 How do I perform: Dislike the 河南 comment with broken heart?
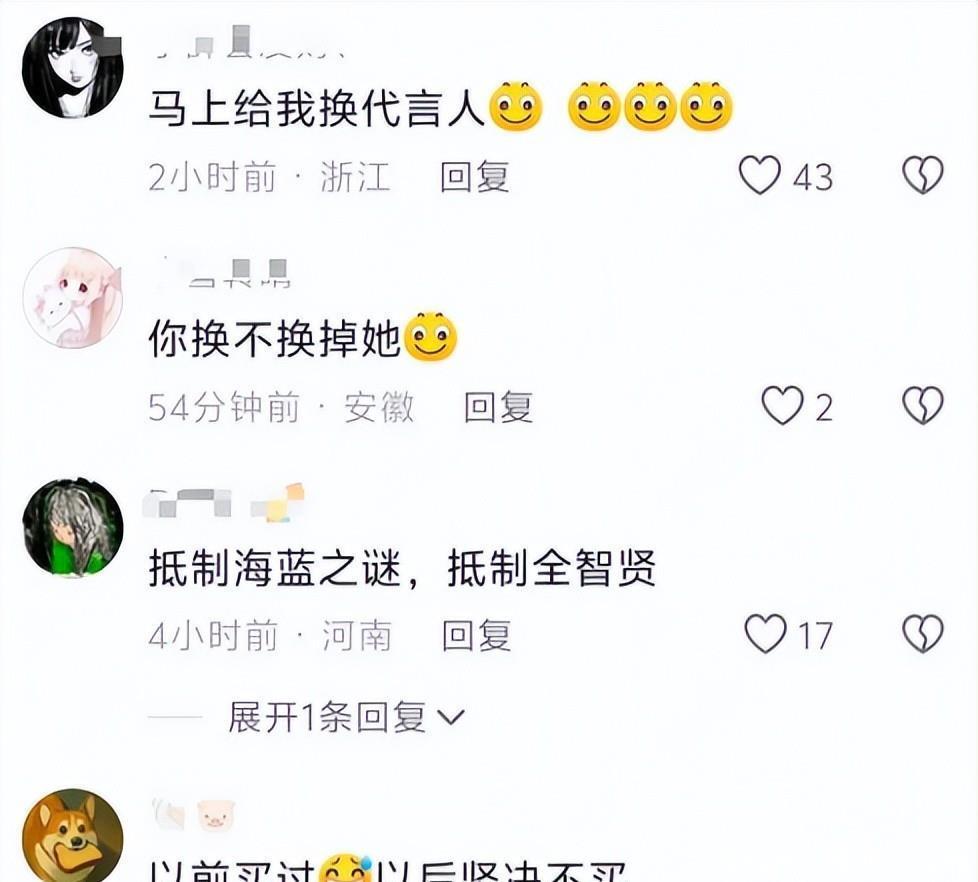click(923, 634)
